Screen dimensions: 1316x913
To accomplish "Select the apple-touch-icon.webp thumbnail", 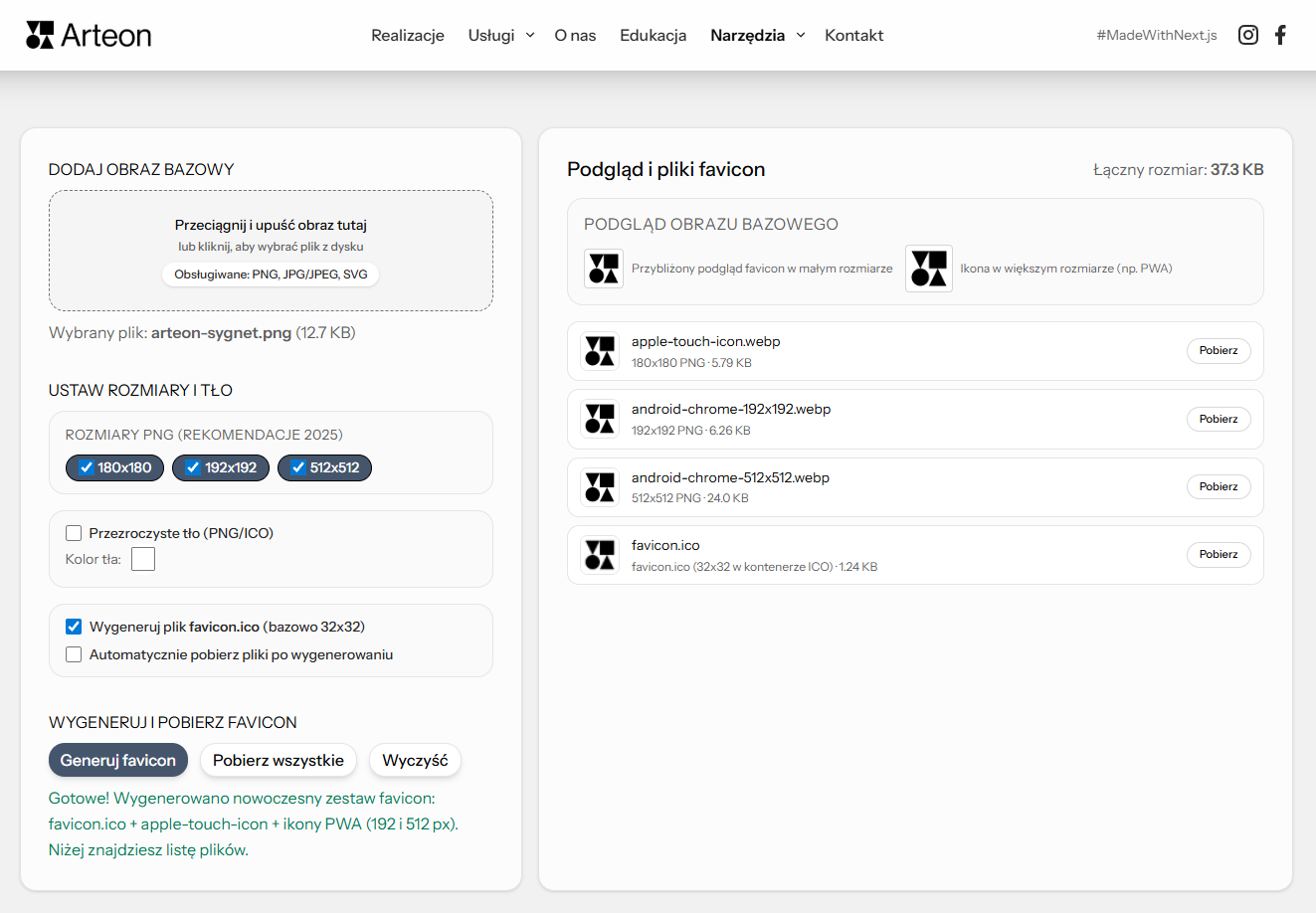I will tap(600, 350).
